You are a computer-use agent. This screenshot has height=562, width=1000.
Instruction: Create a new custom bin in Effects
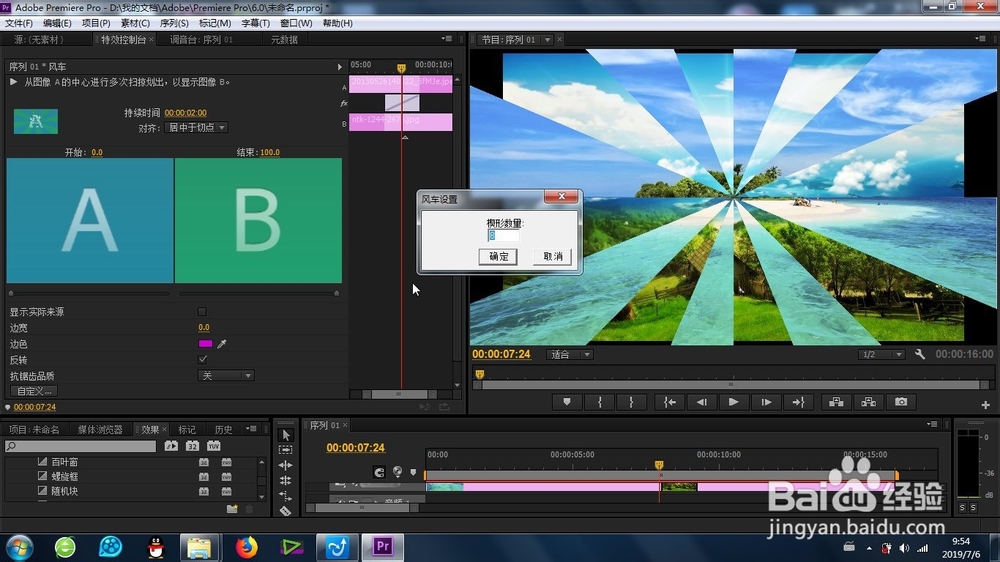[x=232, y=509]
